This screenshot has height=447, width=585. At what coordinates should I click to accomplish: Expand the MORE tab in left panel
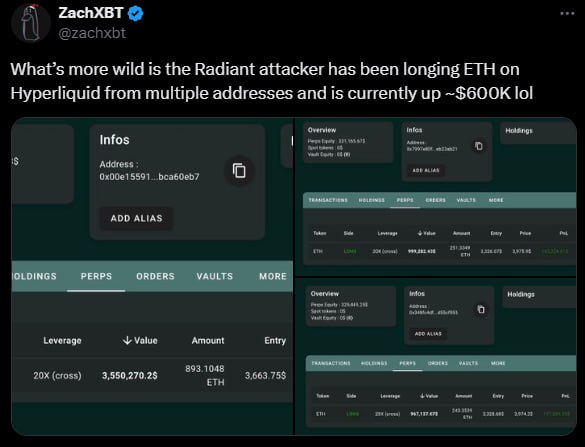click(273, 276)
